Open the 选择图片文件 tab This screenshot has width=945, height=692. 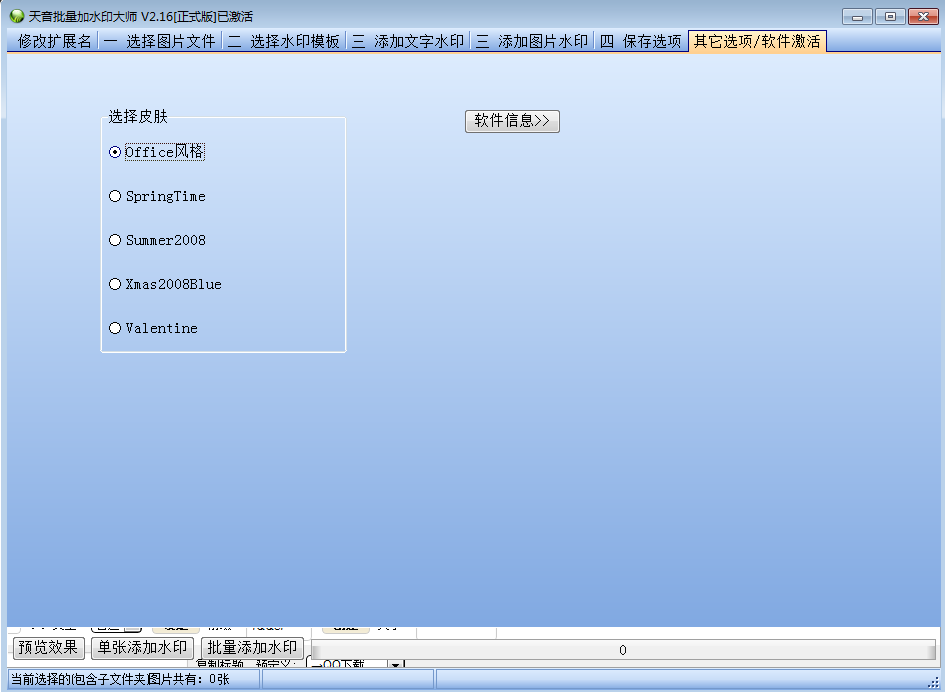point(160,41)
